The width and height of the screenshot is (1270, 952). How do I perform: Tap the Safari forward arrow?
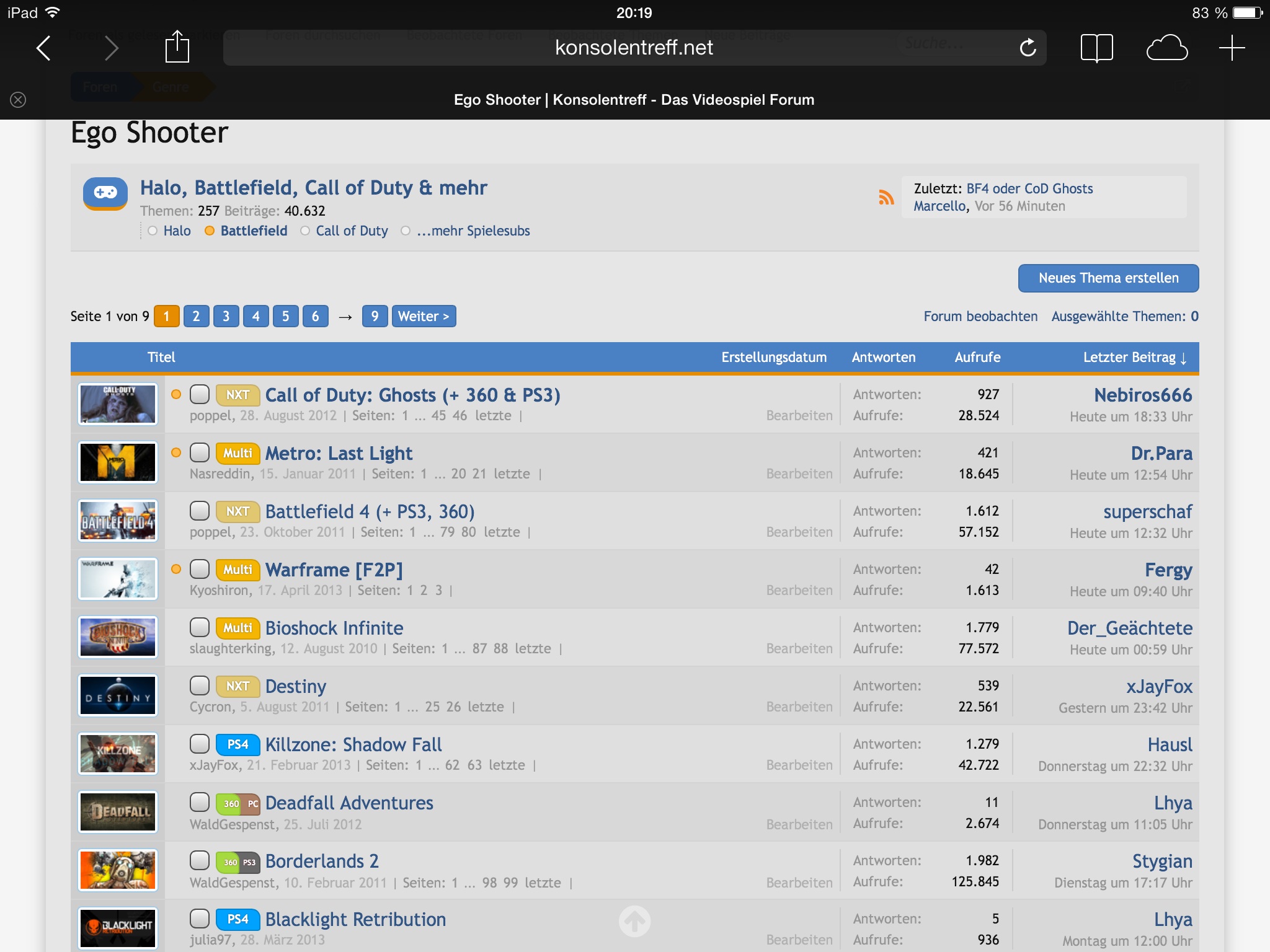[111, 48]
